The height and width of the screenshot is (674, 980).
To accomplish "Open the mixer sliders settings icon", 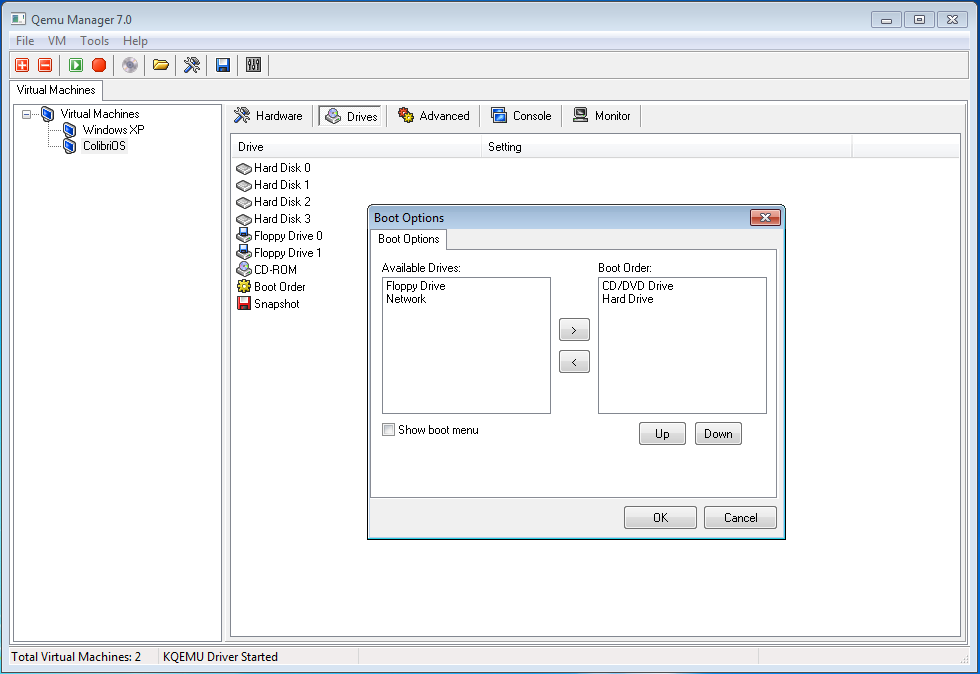I will pyautogui.click(x=253, y=65).
